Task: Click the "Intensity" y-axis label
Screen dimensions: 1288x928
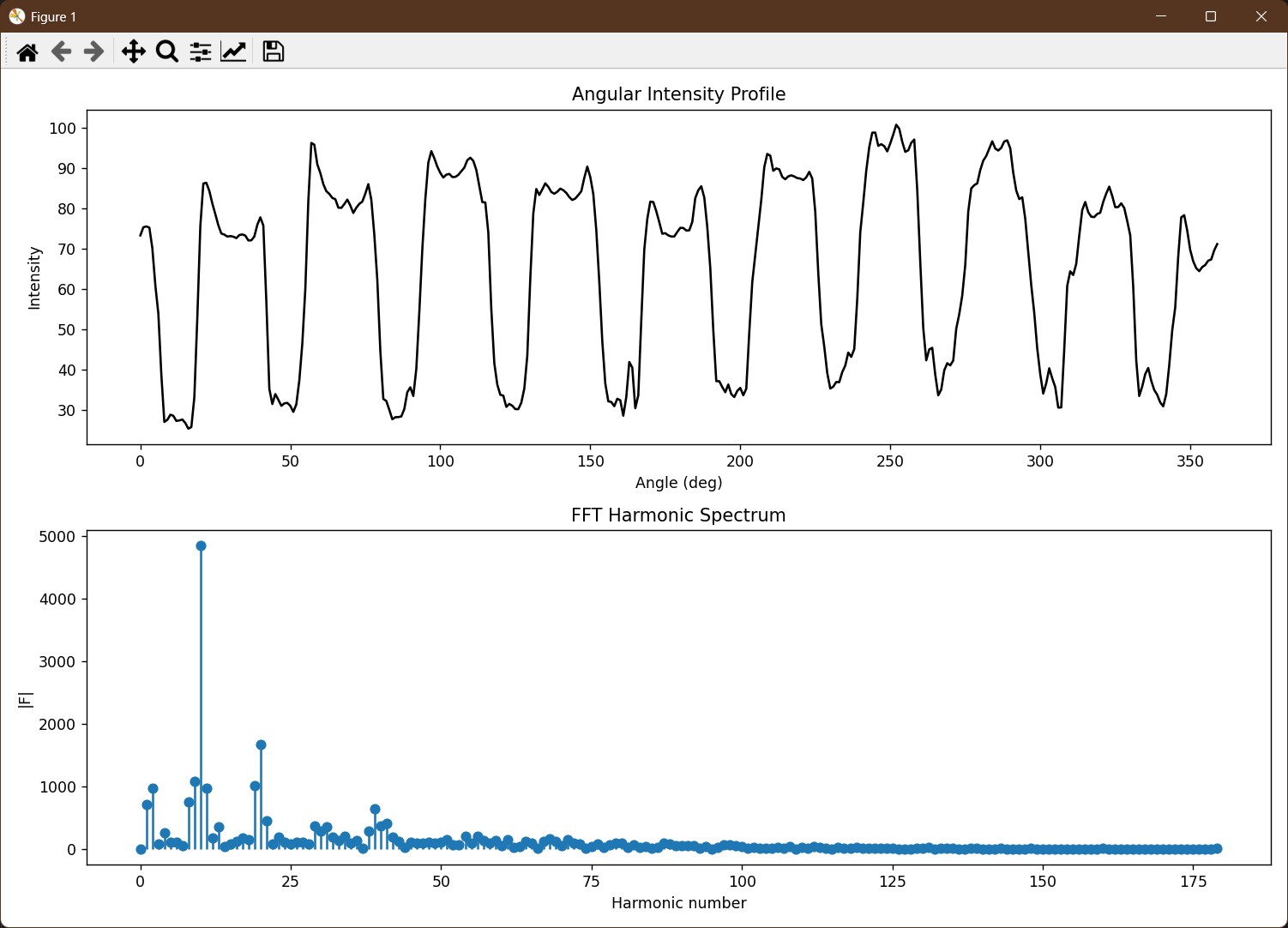Action: click(x=34, y=278)
